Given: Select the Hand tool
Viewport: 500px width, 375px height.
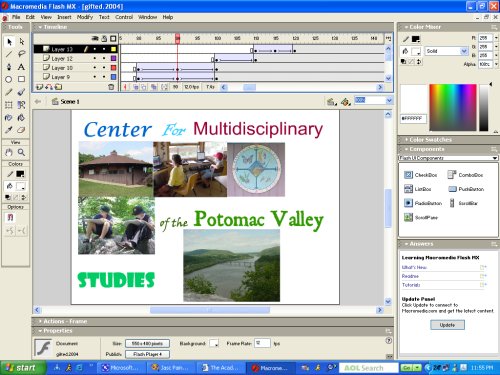Looking at the screenshot, I should coord(9,152).
